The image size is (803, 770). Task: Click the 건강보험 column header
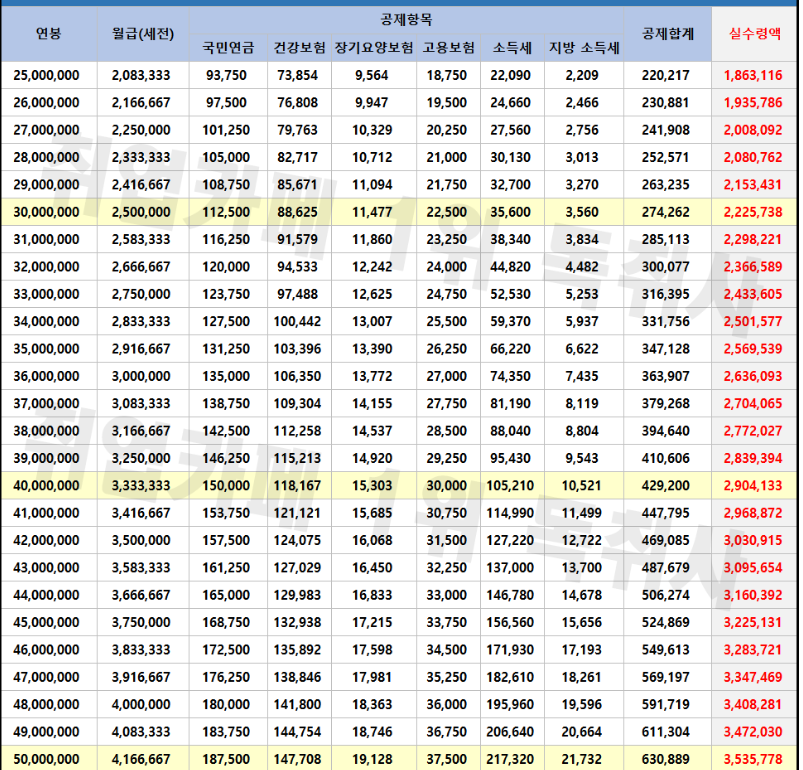pos(299,48)
